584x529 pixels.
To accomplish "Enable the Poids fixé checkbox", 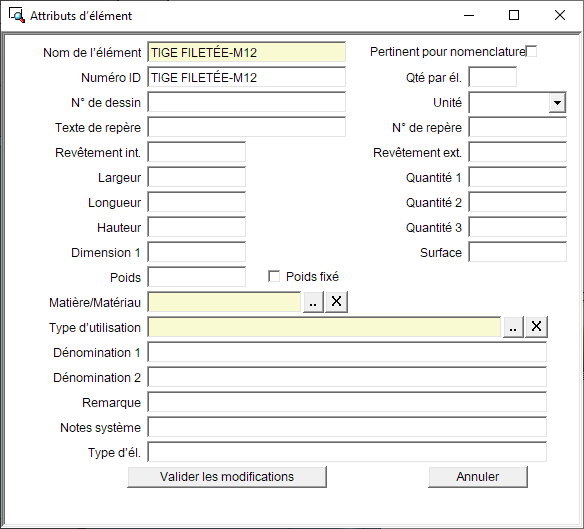I will [274, 276].
